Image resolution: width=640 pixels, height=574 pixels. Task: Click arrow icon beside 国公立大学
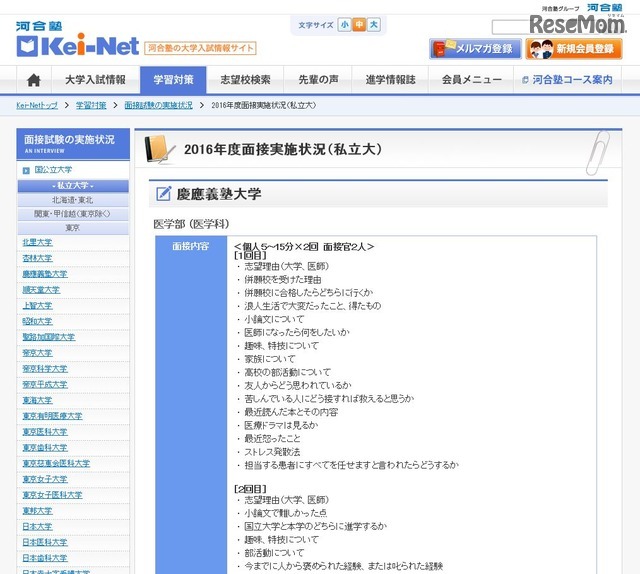[26, 170]
